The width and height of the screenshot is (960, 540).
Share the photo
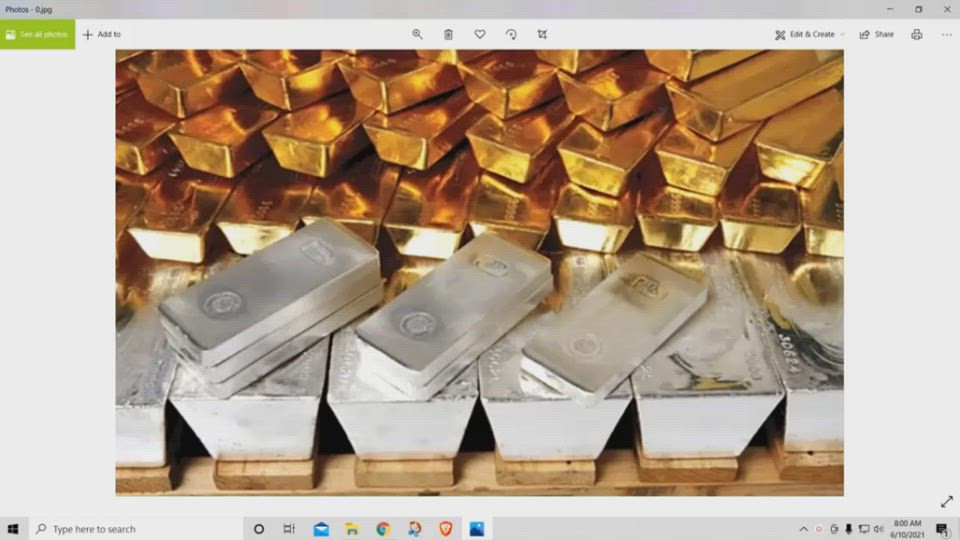pos(877,34)
